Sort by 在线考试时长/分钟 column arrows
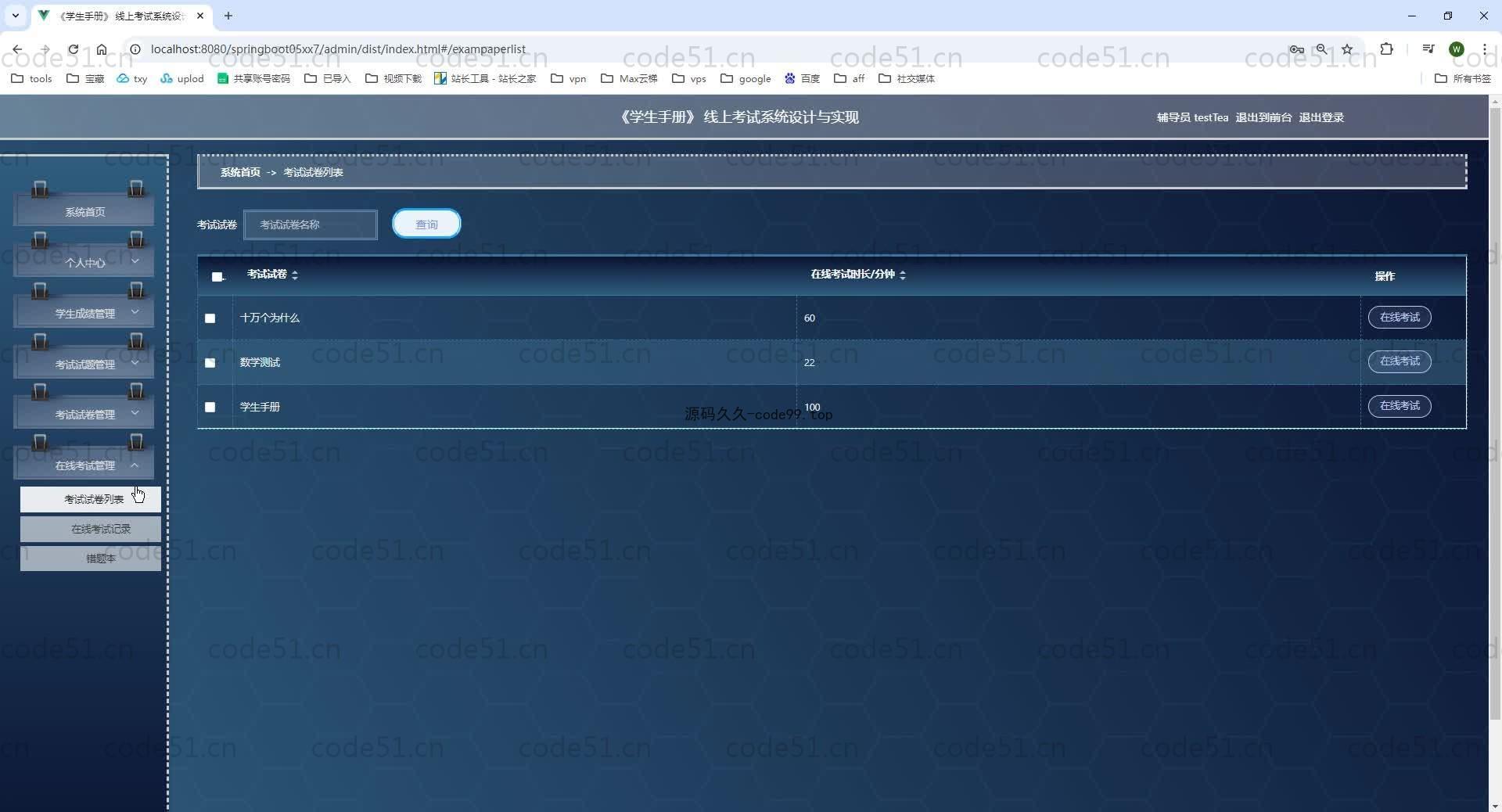The image size is (1502, 812). 903,275
